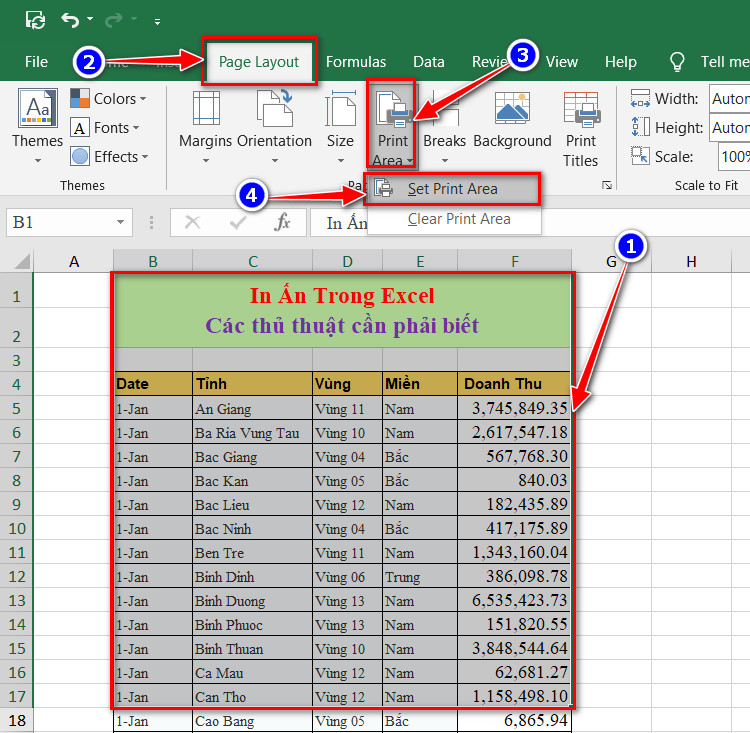This screenshot has height=733, width=750.
Task: Switch to the Data tab
Action: tap(429, 62)
